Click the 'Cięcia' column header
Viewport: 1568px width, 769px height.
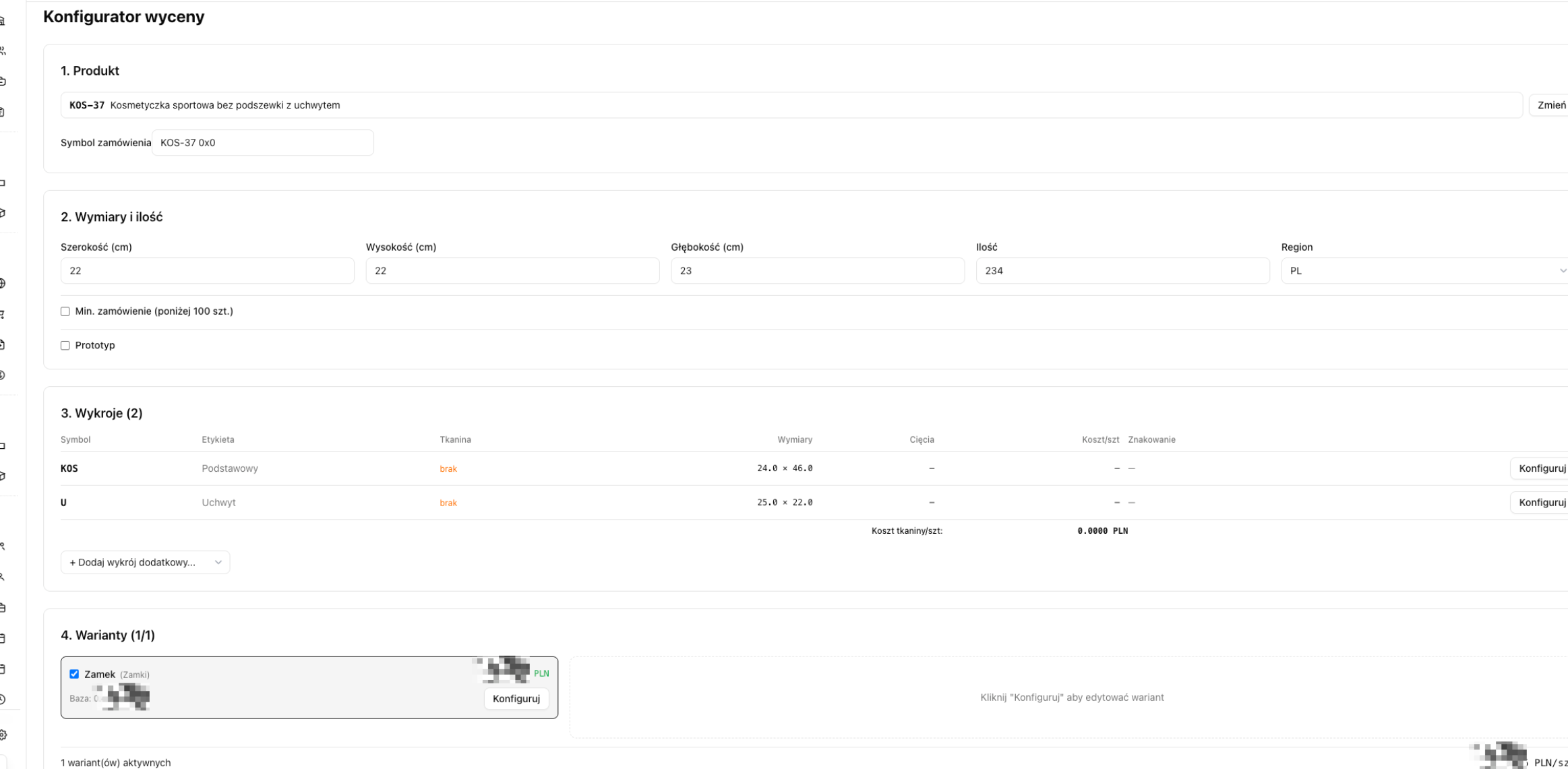pos(922,439)
